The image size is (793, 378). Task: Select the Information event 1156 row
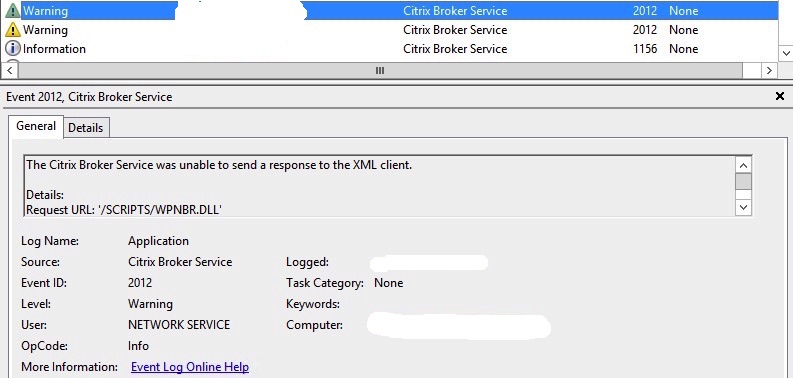click(389, 49)
